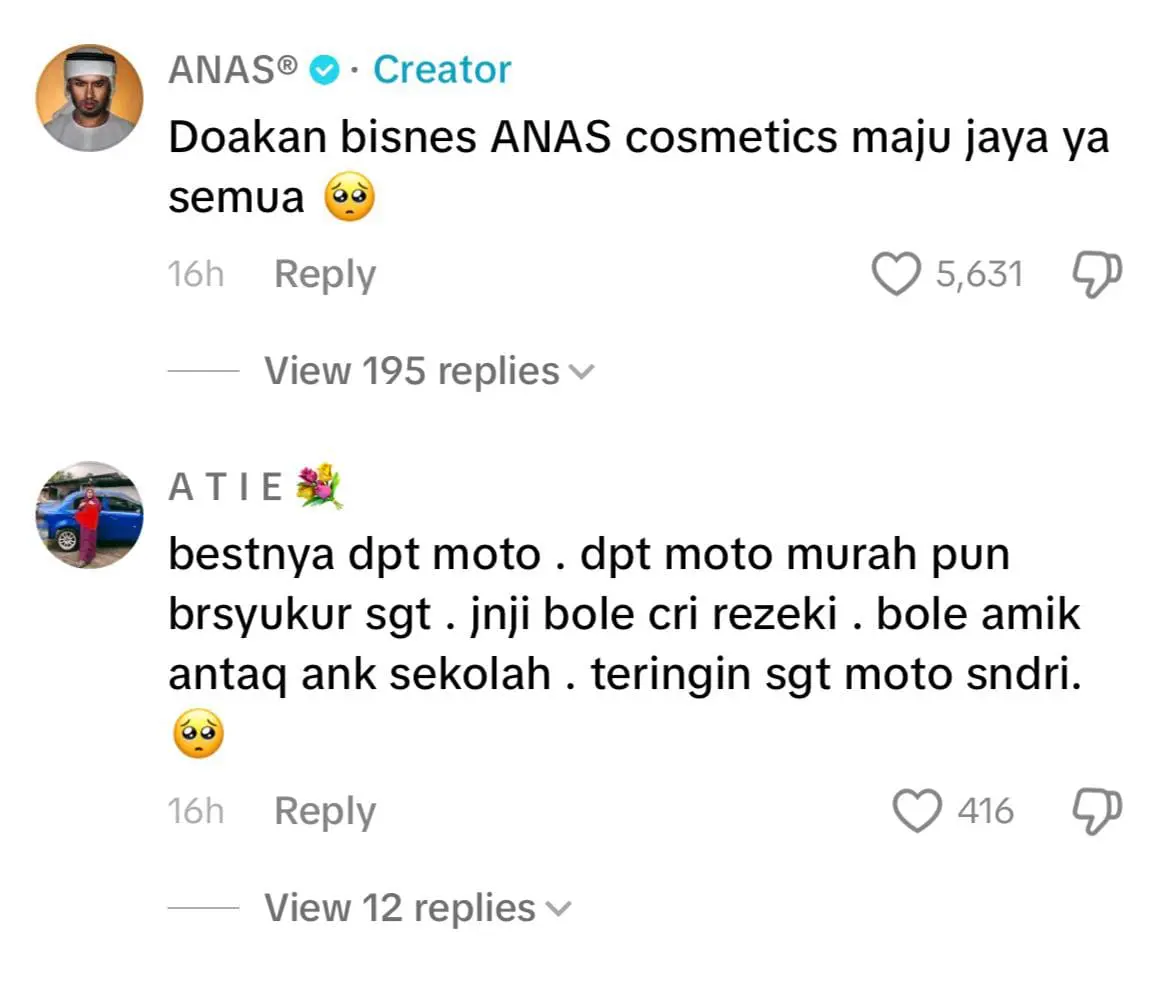Like the ANAS cosmetics comment with heart icon
This screenshot has height=984, width=1169.
click(896, 274)
